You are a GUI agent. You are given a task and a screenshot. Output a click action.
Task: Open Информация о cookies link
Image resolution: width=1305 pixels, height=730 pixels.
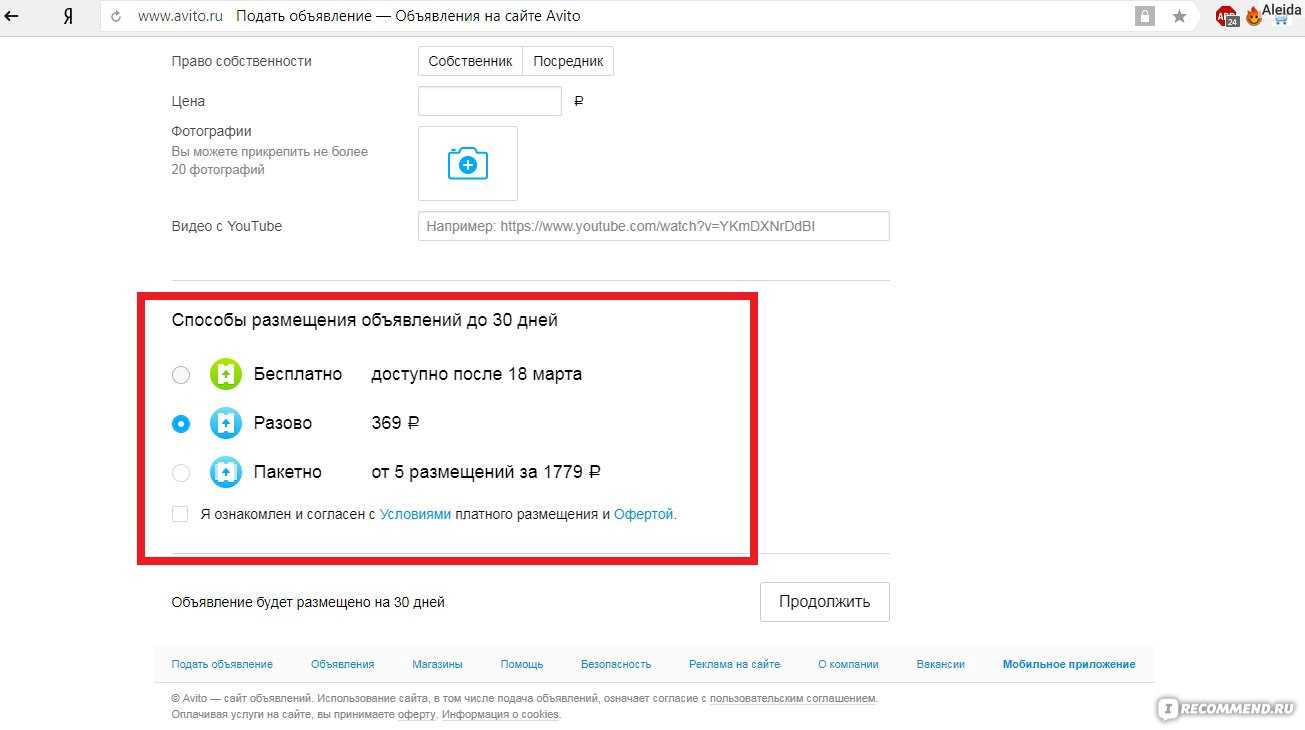[501, 715]
